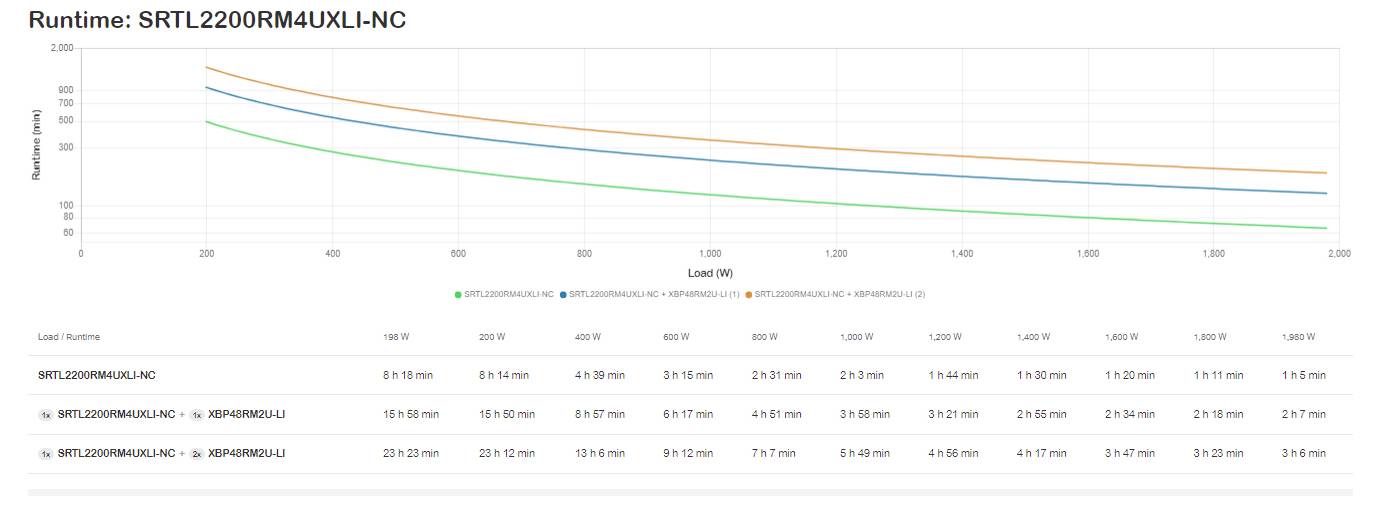Click the '2 h 7 min' cell
The width and height of the screenshot is (1380, 506).
click(x=1304, y=414)
